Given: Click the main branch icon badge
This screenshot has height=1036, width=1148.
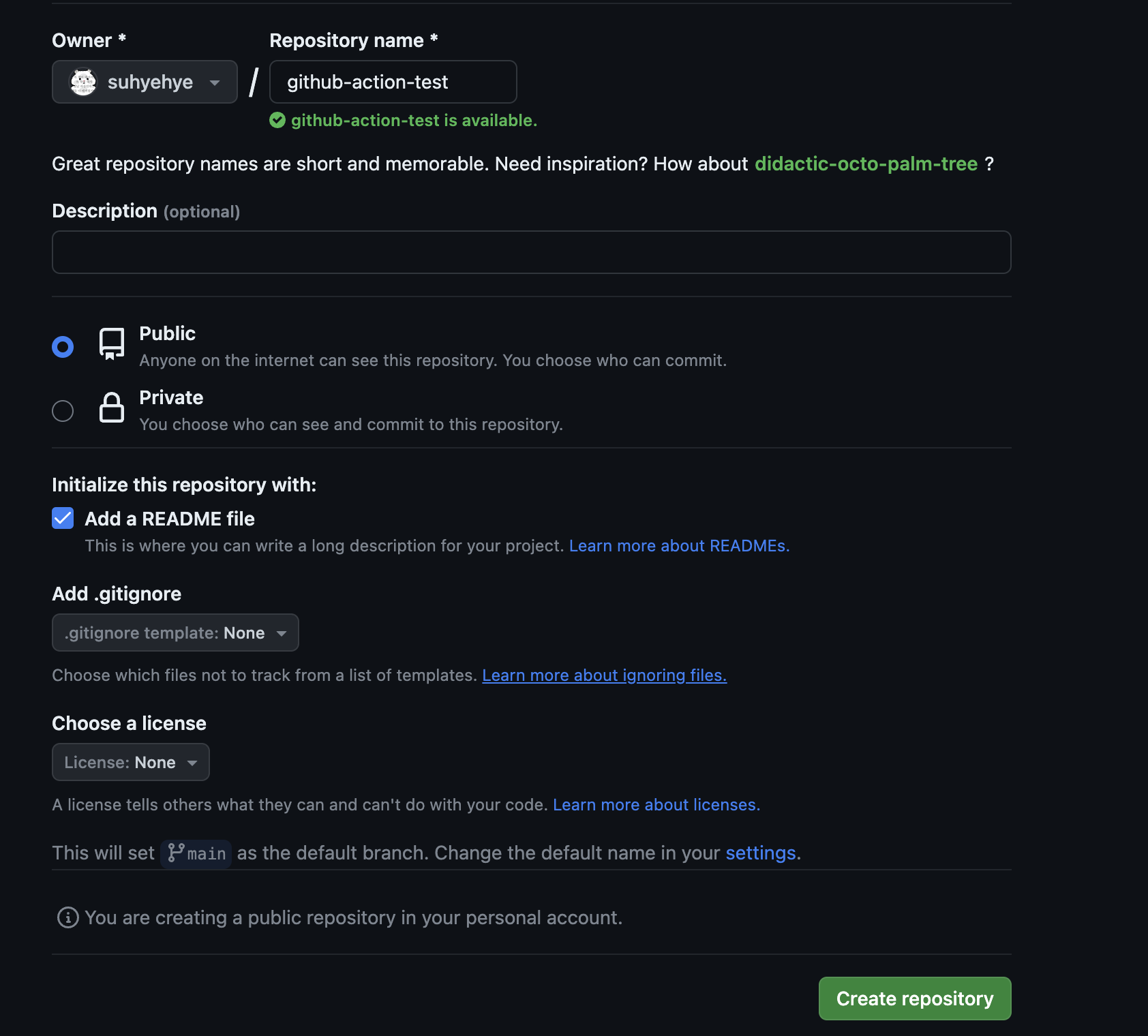Looking at the screenshot, I should click(176, 853).
